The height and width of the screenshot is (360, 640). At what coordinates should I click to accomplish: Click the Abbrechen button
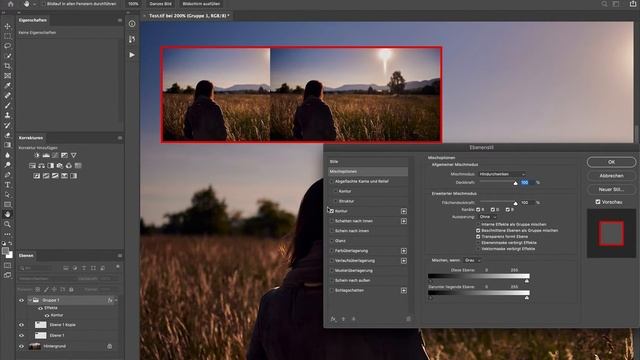pyautogui.click(x=611, y=176)
